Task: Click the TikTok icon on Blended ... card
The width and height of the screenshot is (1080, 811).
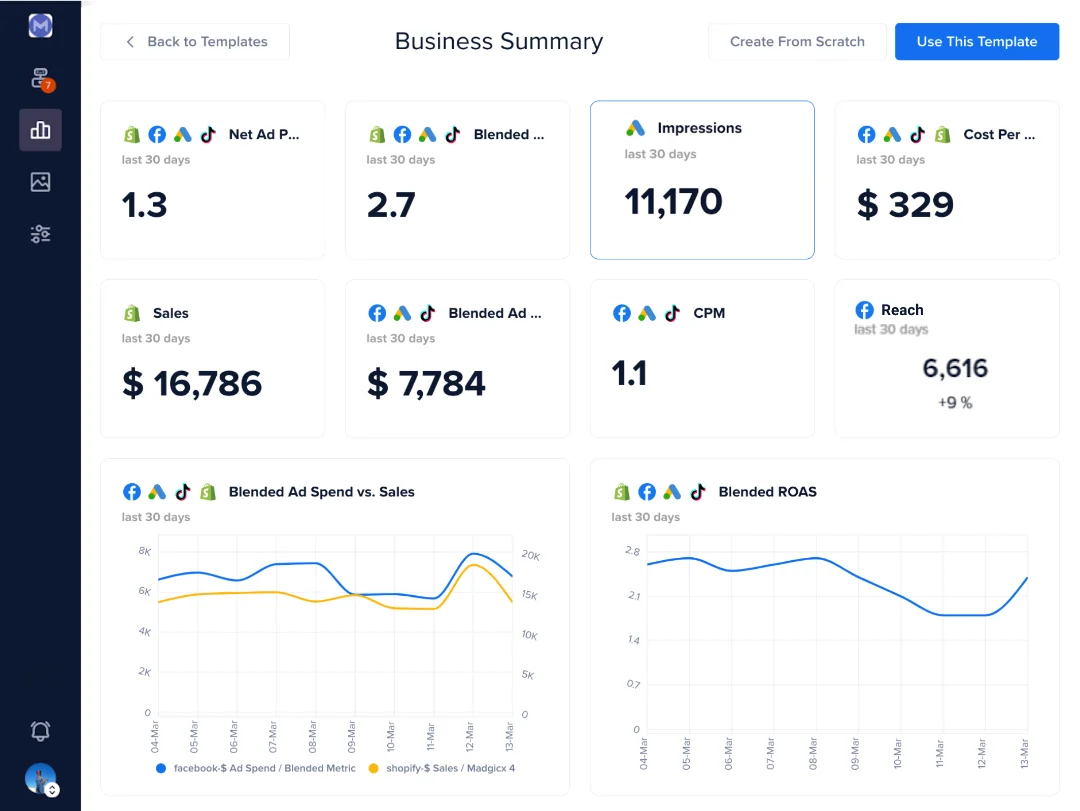Action: [x=453, y=134]
